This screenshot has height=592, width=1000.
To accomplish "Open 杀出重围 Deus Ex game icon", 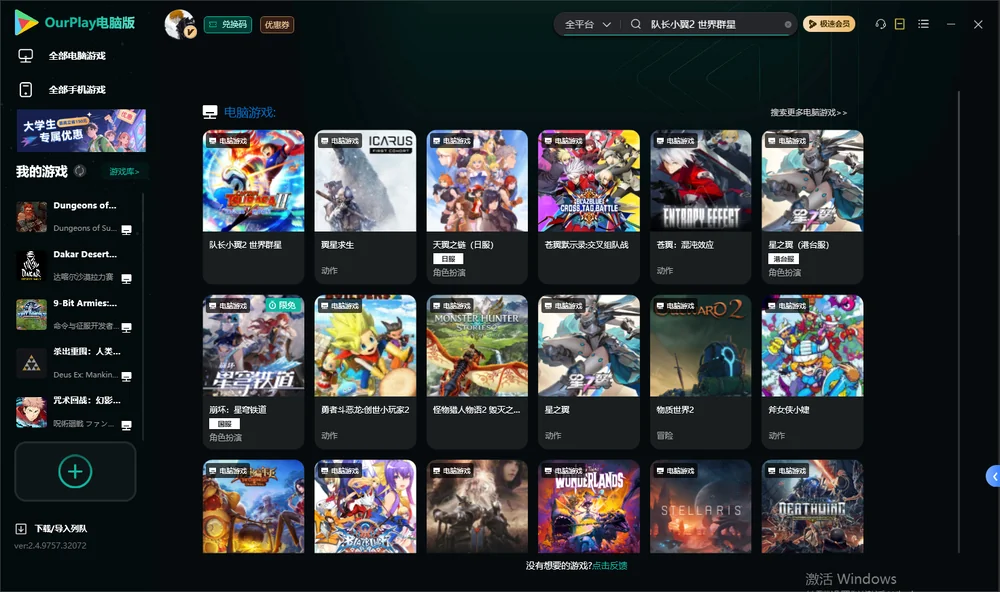I will coord(31,363).
